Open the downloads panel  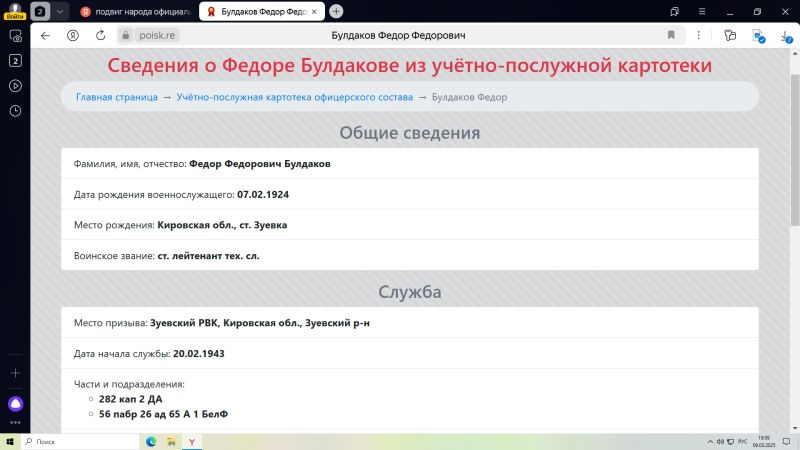[786, 36]
